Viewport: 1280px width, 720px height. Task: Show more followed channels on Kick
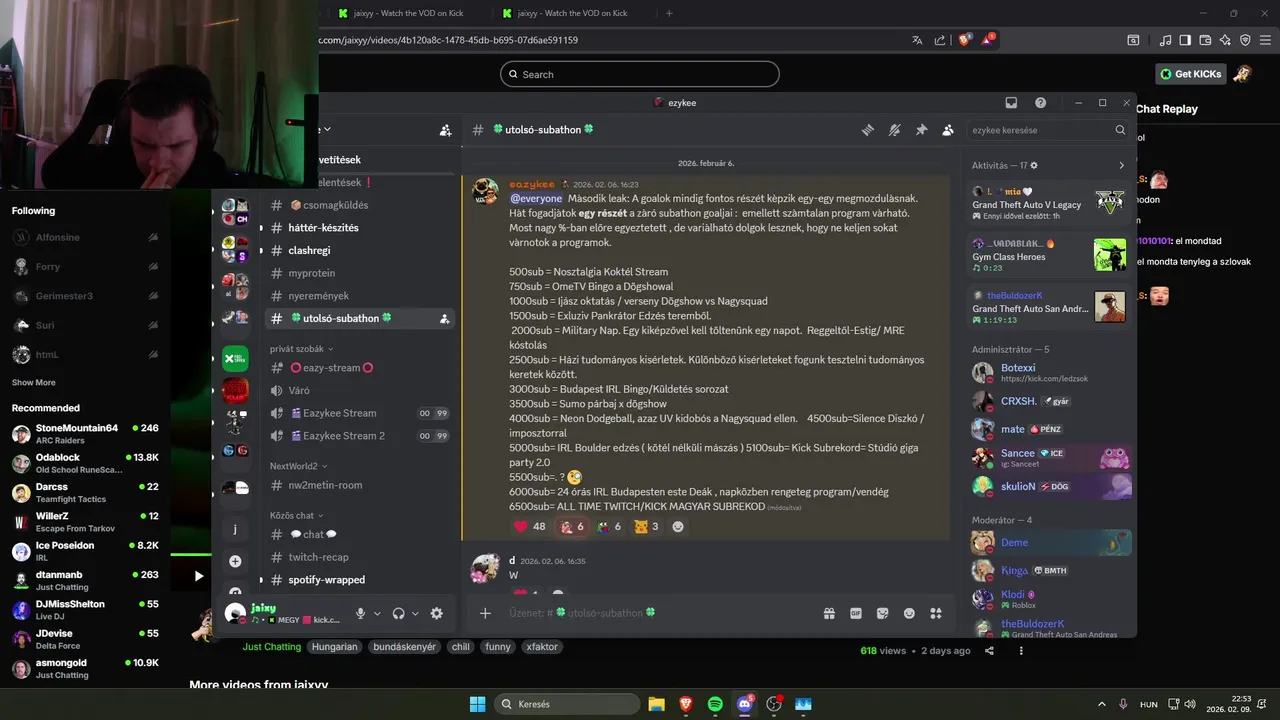[34, 383]
